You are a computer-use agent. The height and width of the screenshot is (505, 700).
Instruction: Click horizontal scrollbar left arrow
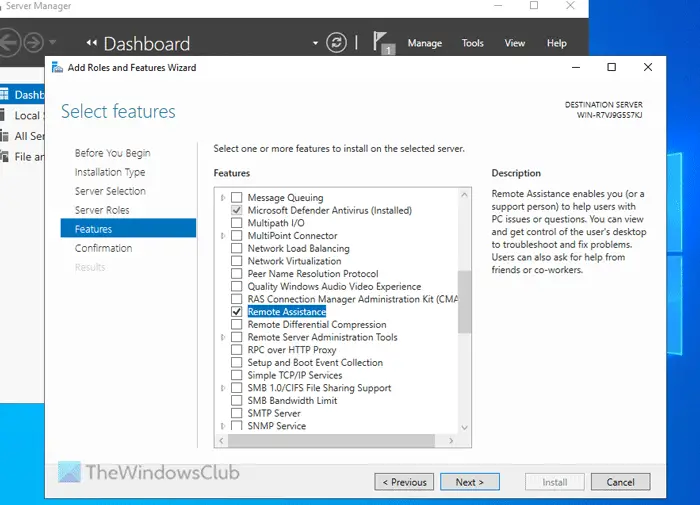(x=221, y=441)
